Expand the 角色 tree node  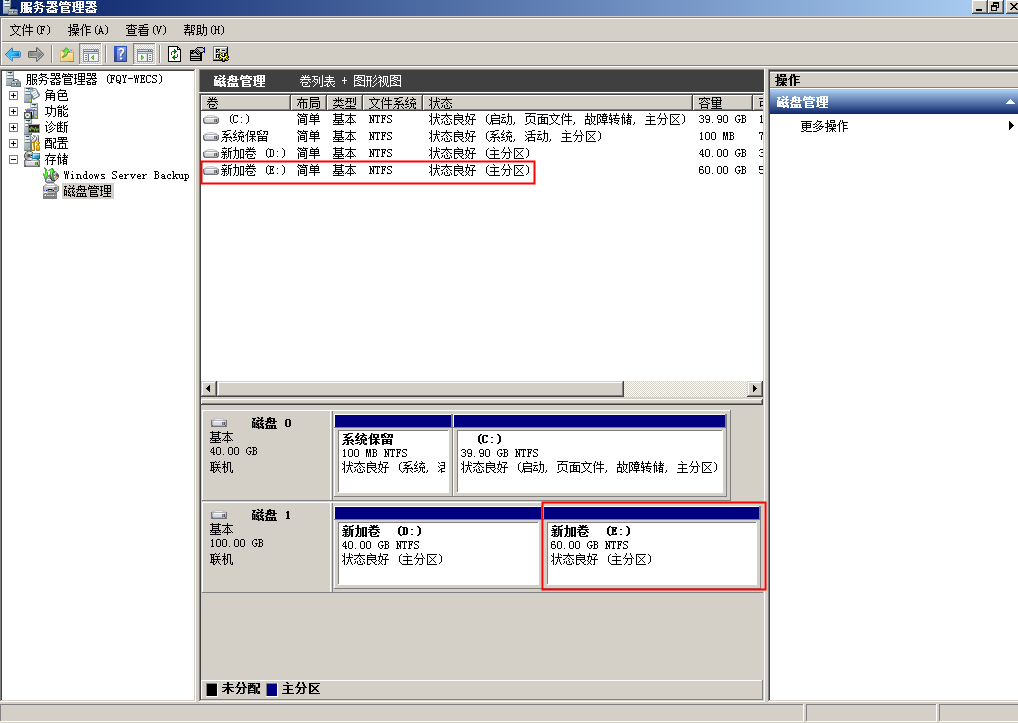13,96
